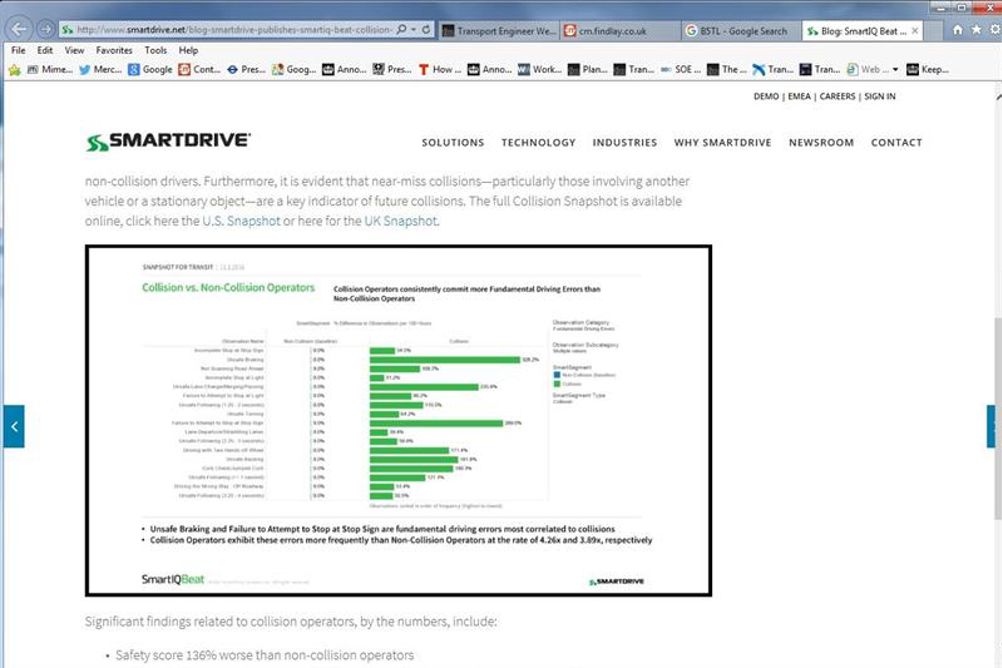Open SOLUTIONS in site navigation
Screen dimensions: 1002x668
click(452, 143)
